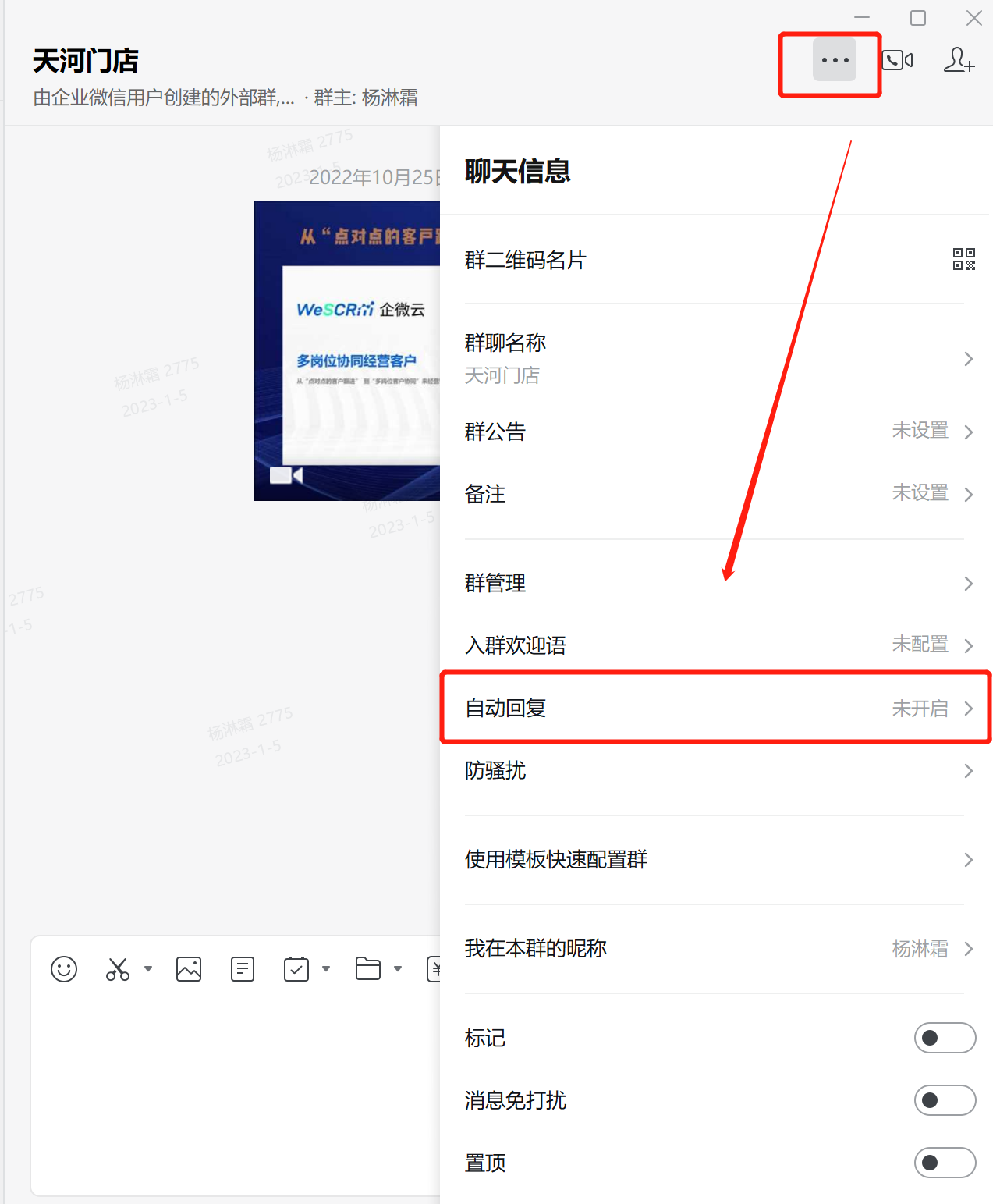Viewport: 993px width, 1204px height.
Task: Toggle the 标记 switch
Action: [x=944, y=1038]
